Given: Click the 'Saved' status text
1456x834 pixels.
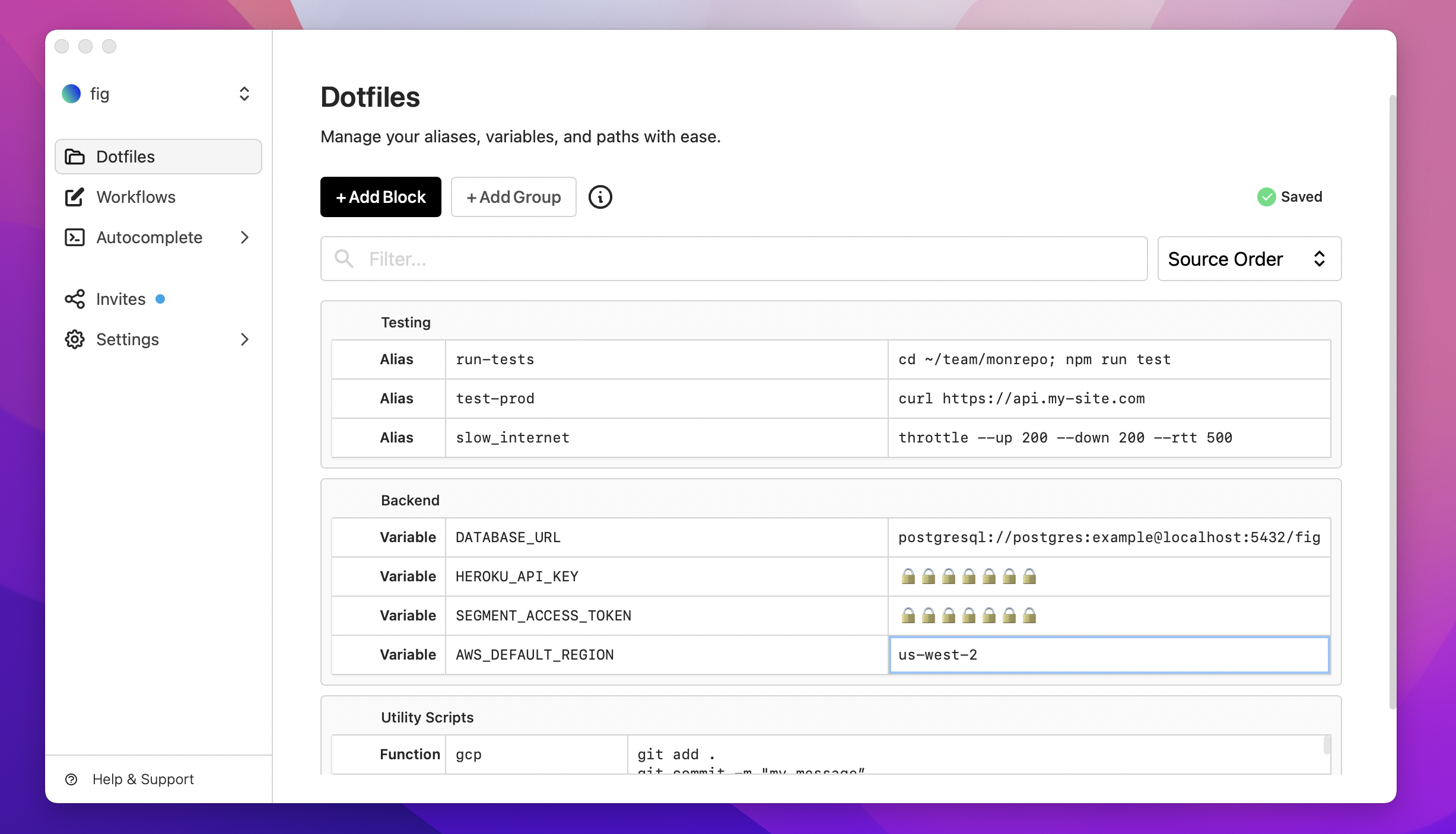Looking at the screenshot, I should point(1301,197).
